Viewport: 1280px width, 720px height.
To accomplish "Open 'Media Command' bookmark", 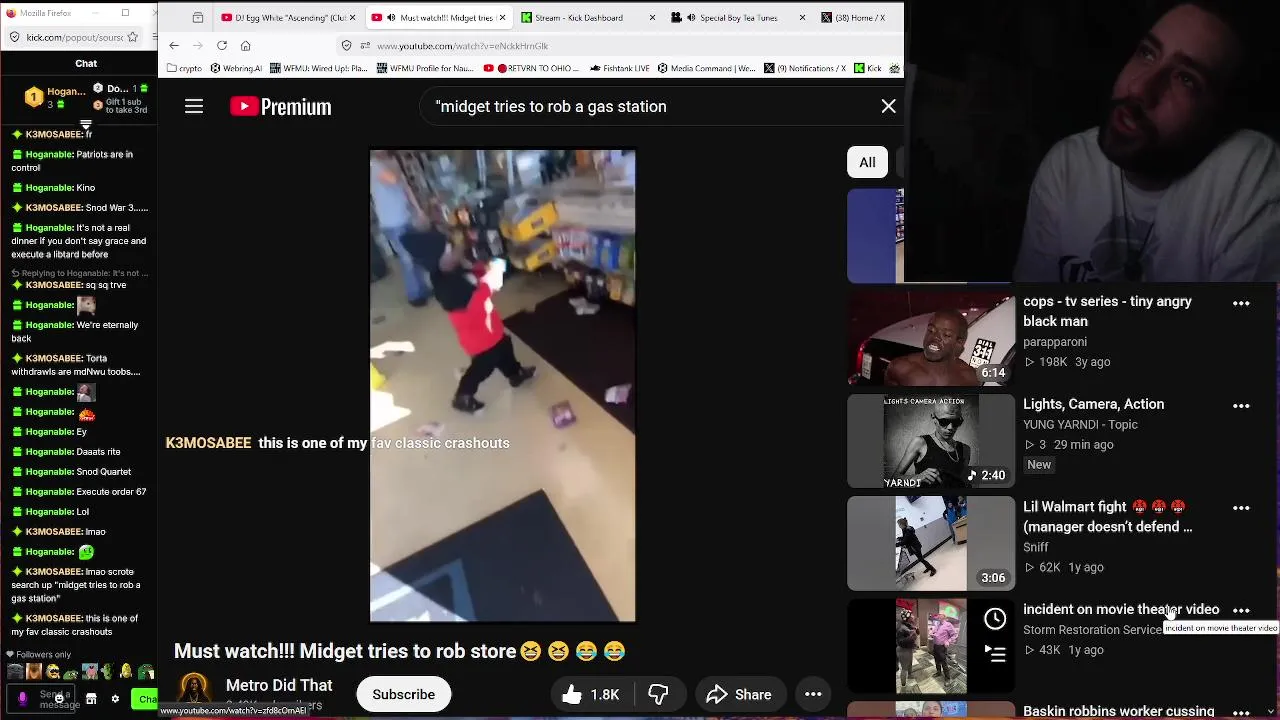I will coord(707,68).
